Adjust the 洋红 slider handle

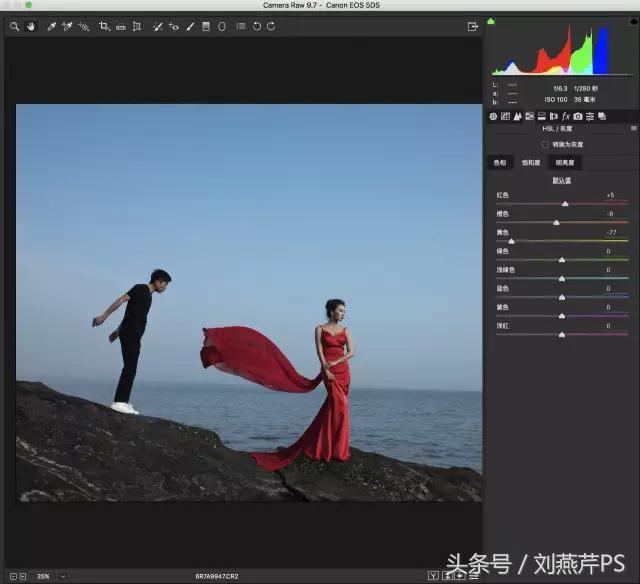coord(562,335)
